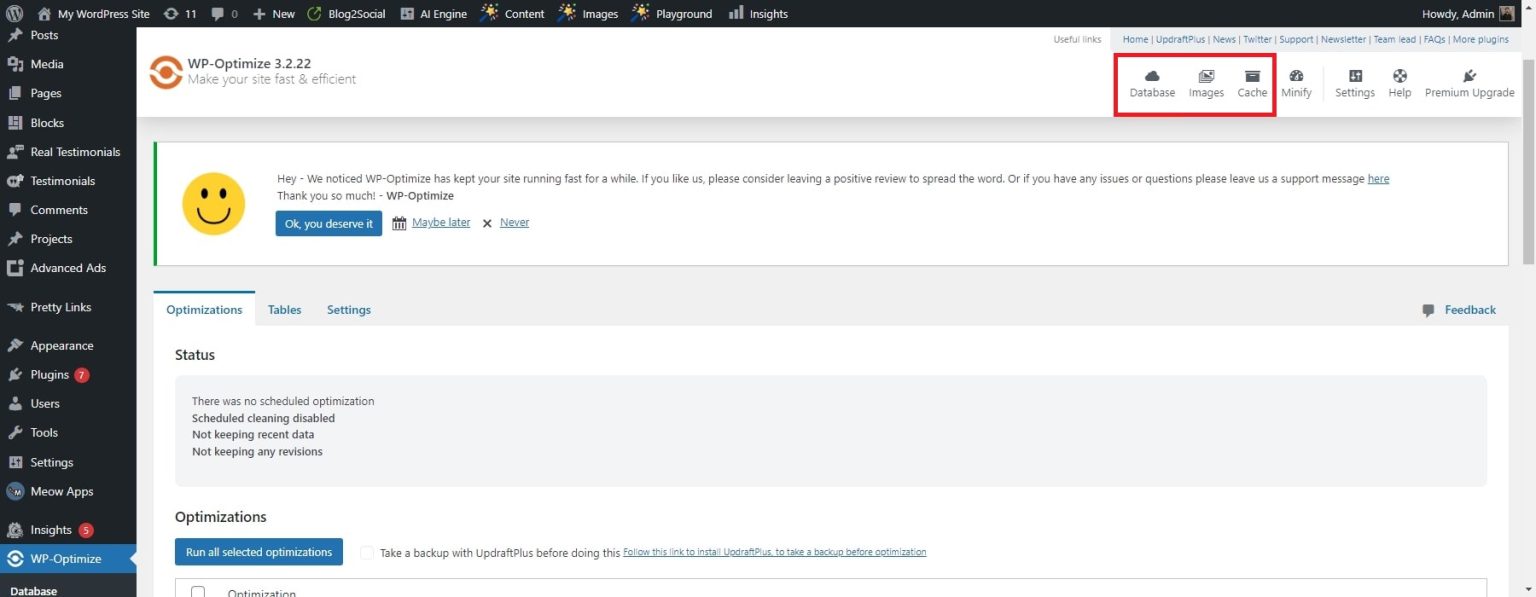The image size is (1536, 597).
Task: Click Run all selected optimizations
Action: point(258,551)
